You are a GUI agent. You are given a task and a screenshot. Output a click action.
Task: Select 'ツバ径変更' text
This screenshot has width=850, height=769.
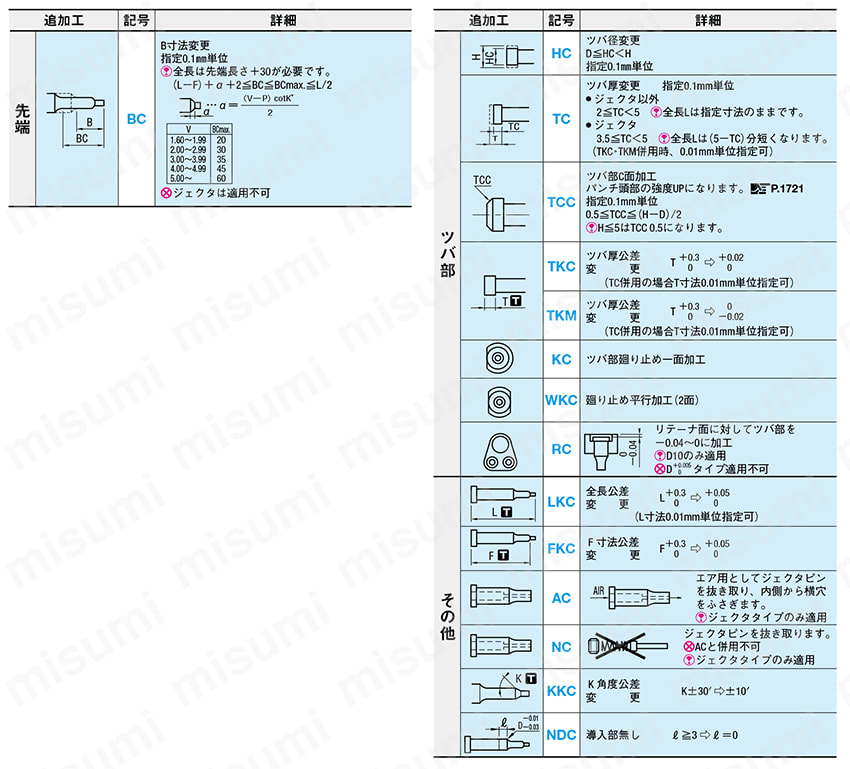point(613,40)
